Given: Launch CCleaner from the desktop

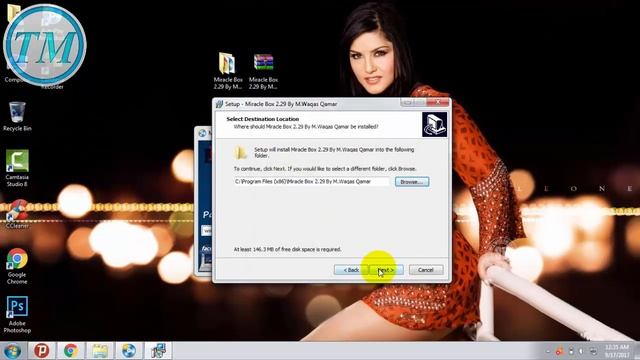Looking at the screenshot, I should coord(17,214).
